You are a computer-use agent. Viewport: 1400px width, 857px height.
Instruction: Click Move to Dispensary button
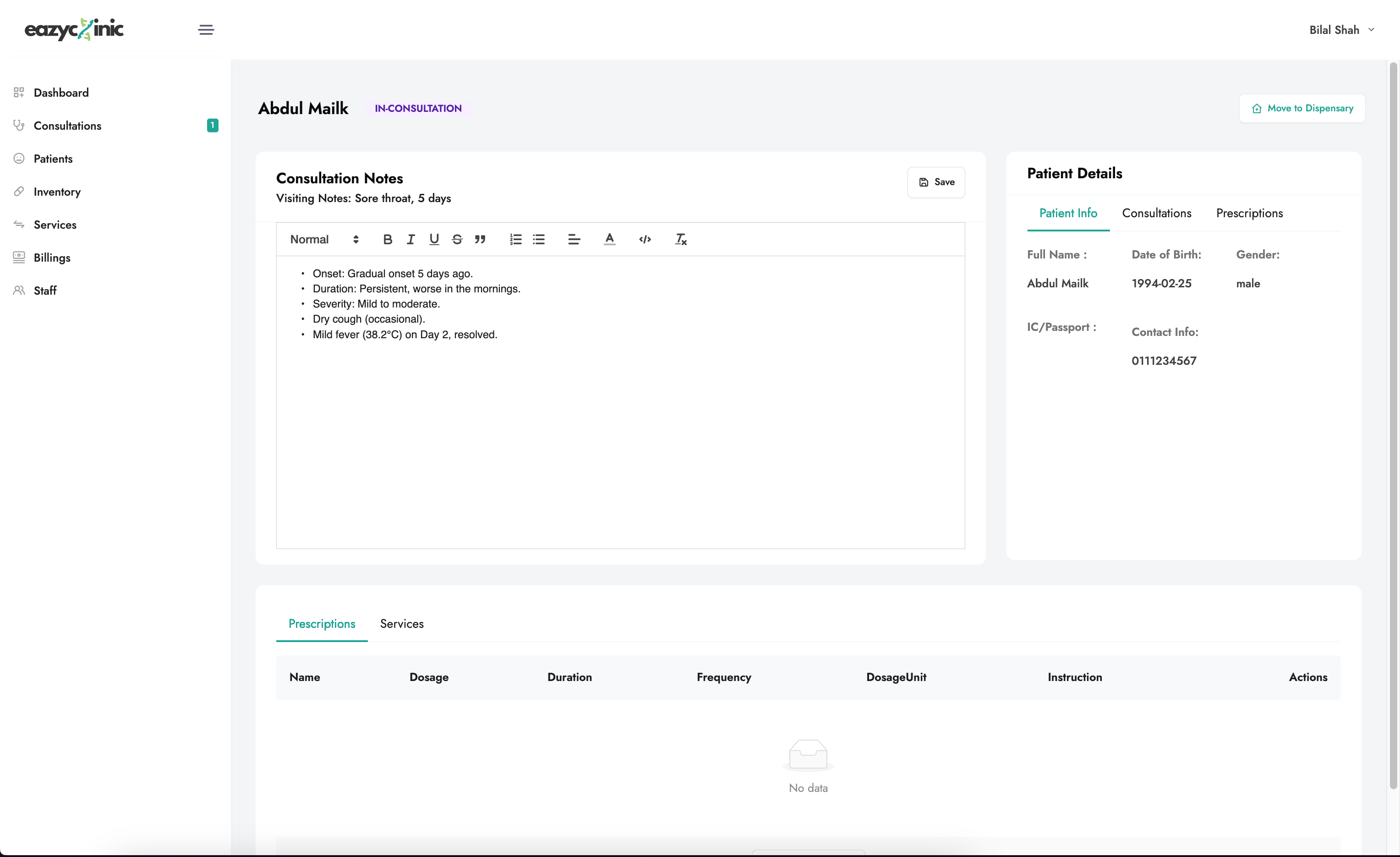1302,108
